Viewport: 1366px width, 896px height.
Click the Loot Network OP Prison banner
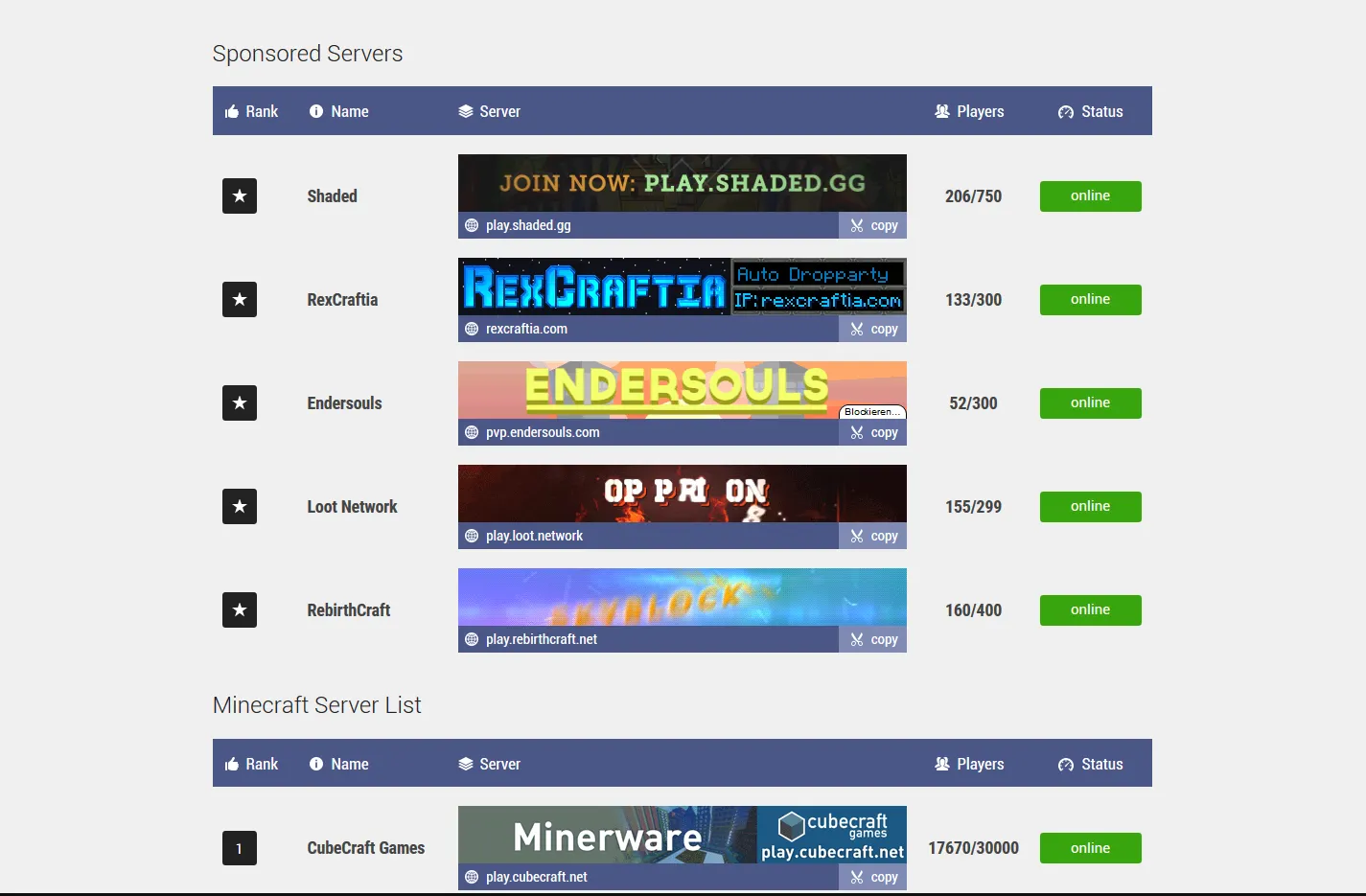pyautogui.click(x=683, y=494)
